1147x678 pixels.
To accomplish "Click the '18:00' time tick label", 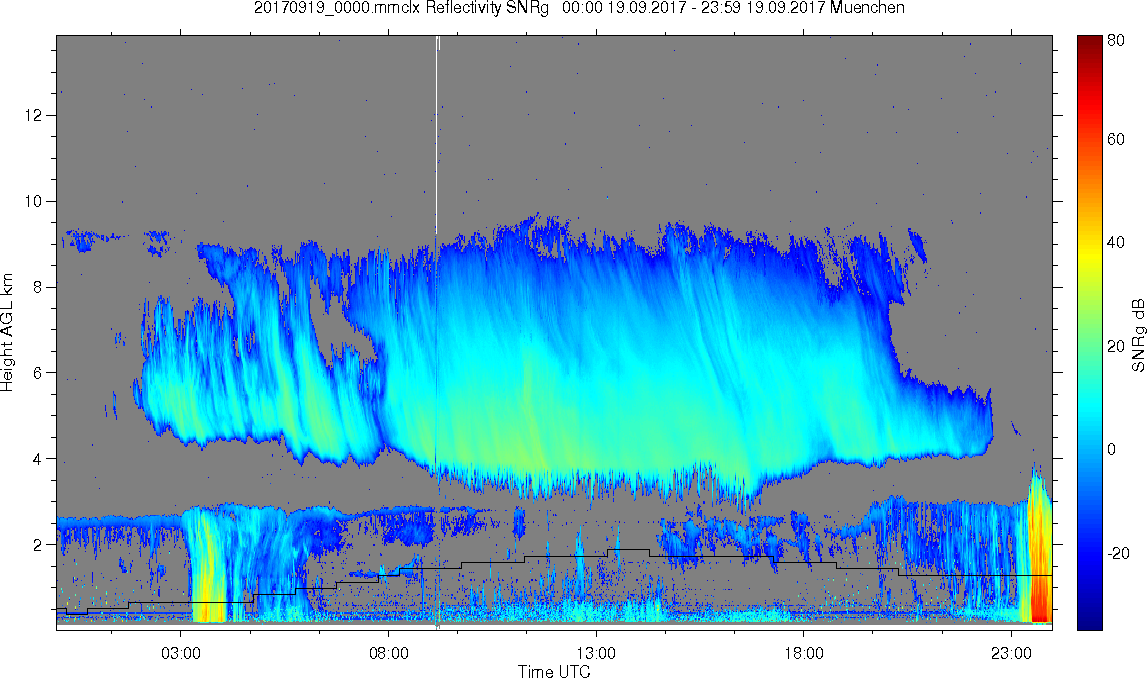I will pyautogui.click(x=804, y=652).
